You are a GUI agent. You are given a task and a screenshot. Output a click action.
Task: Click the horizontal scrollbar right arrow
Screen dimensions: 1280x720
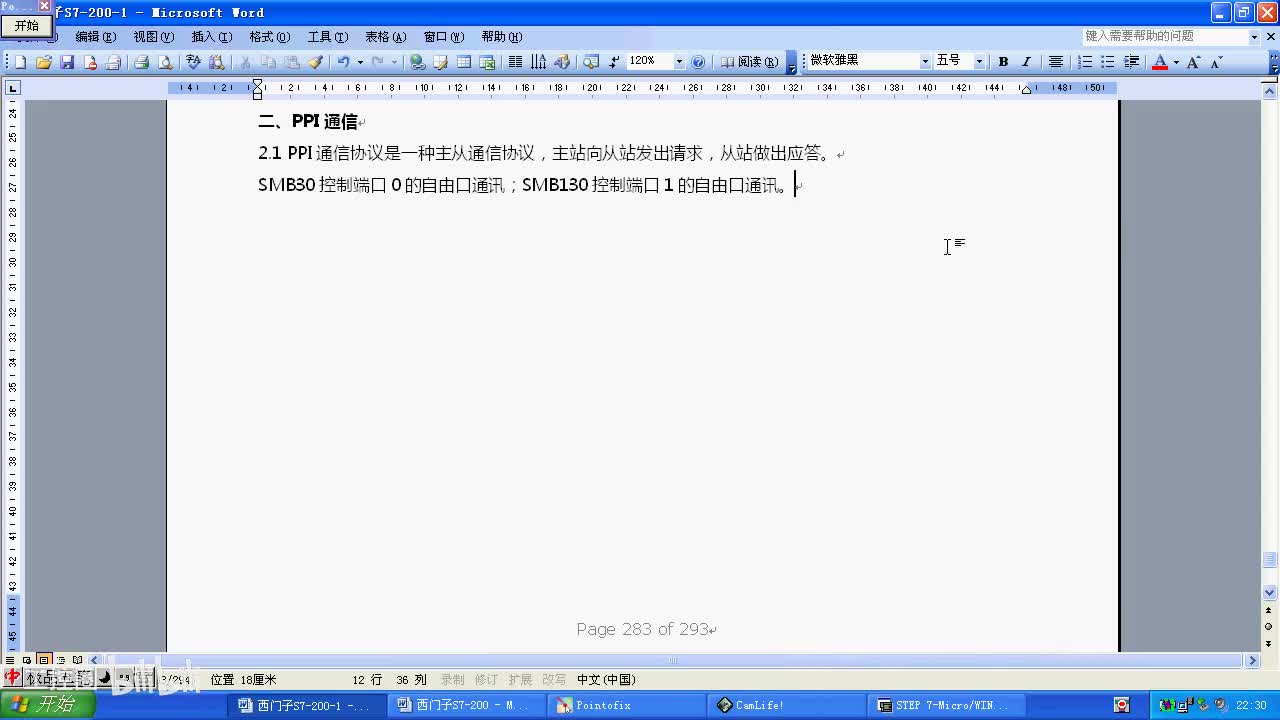(1252, 660)
